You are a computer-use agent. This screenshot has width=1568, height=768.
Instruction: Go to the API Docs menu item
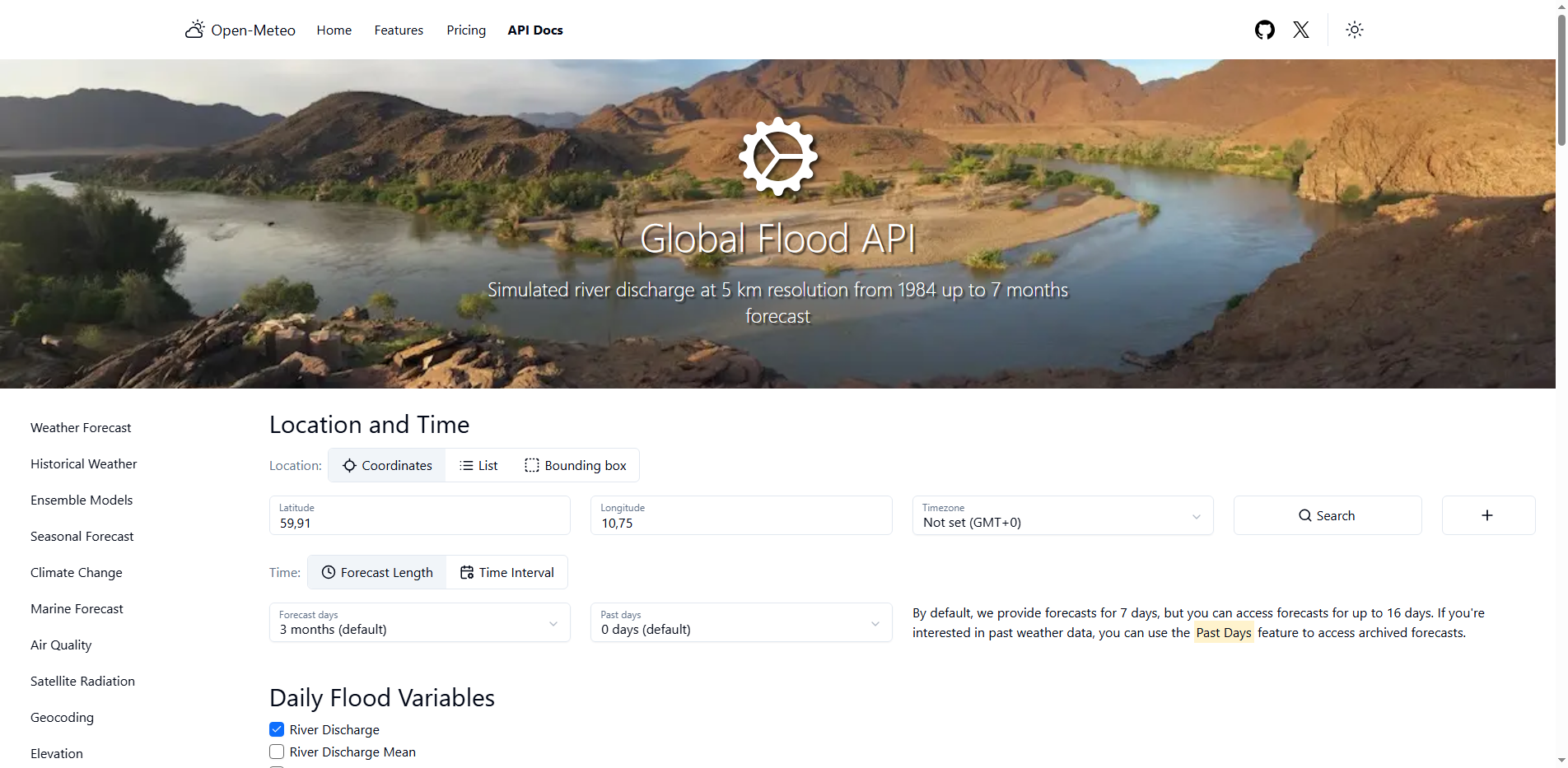(x=535, y=30)
